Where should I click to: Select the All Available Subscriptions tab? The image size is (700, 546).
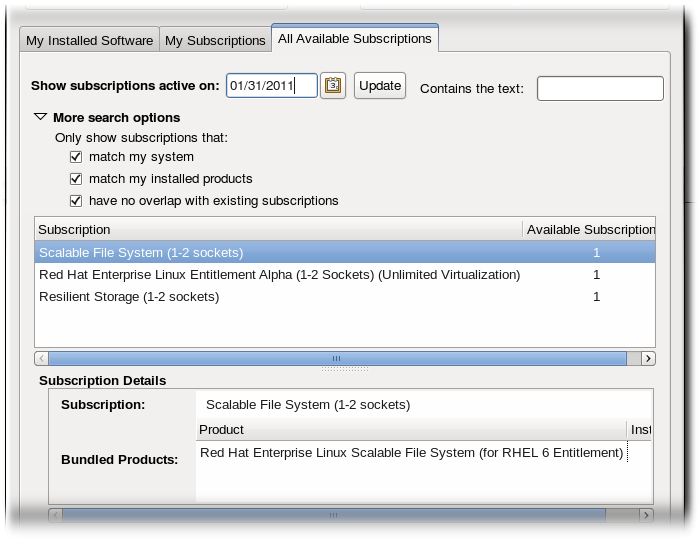(x=355, y=38)
